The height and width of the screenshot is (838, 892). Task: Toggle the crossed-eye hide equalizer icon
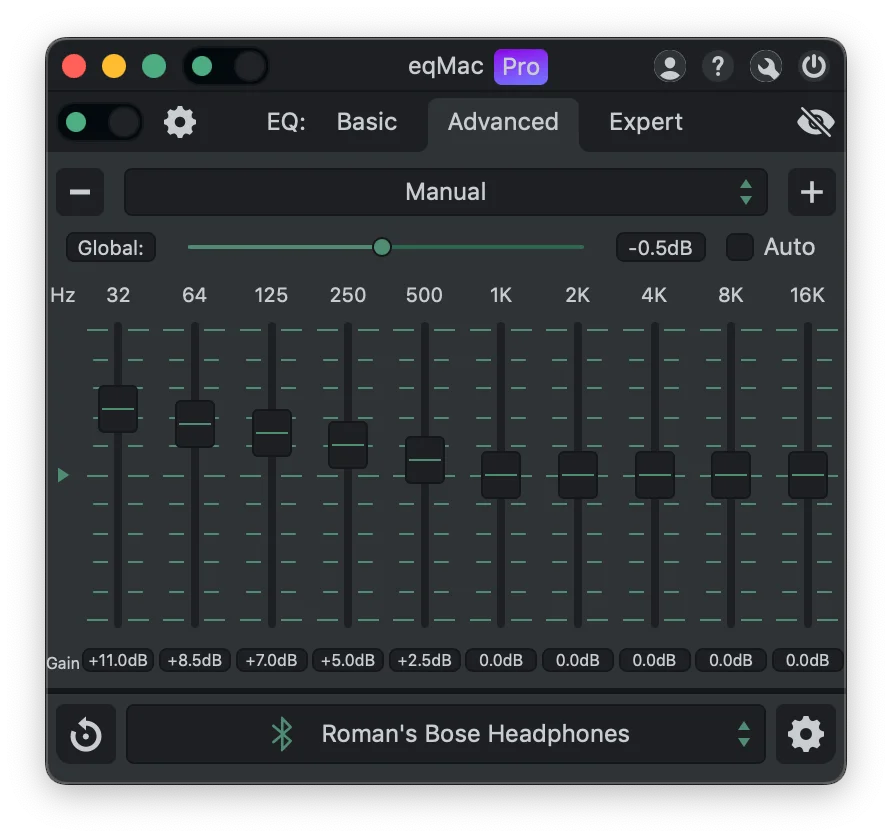point(815,122)
